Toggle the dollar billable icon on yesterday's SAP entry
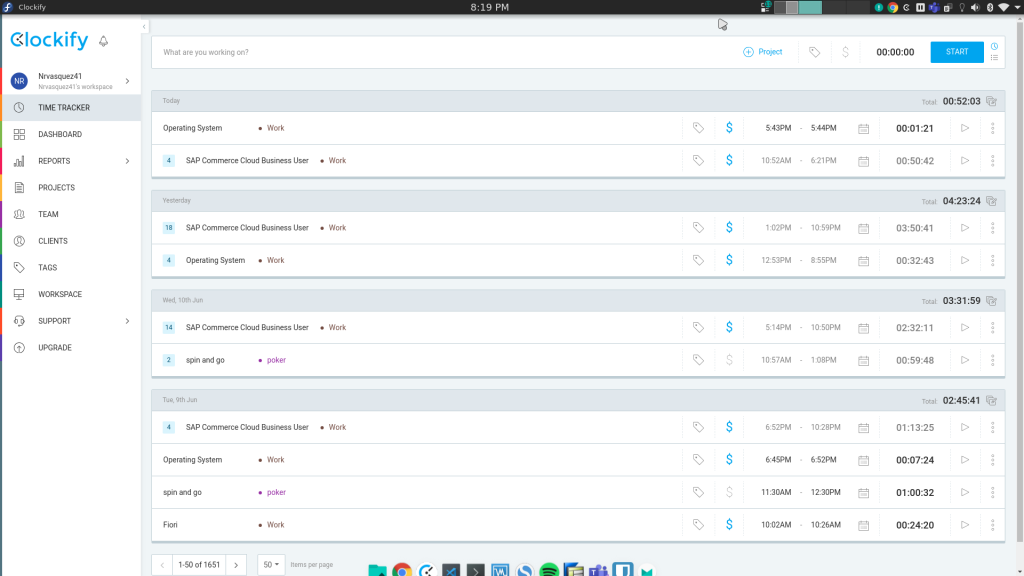Viewport: 1024px width, 576px height. tap(729, 227)
